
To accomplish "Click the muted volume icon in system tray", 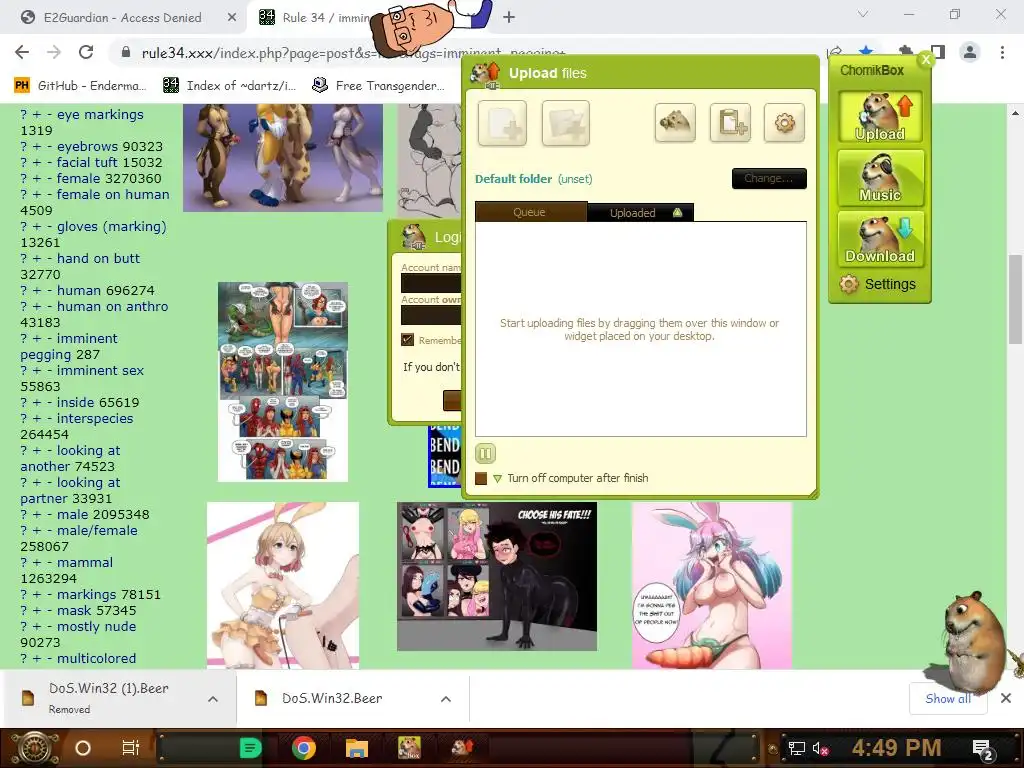I will pyautogui.click(x=820, y=748).
